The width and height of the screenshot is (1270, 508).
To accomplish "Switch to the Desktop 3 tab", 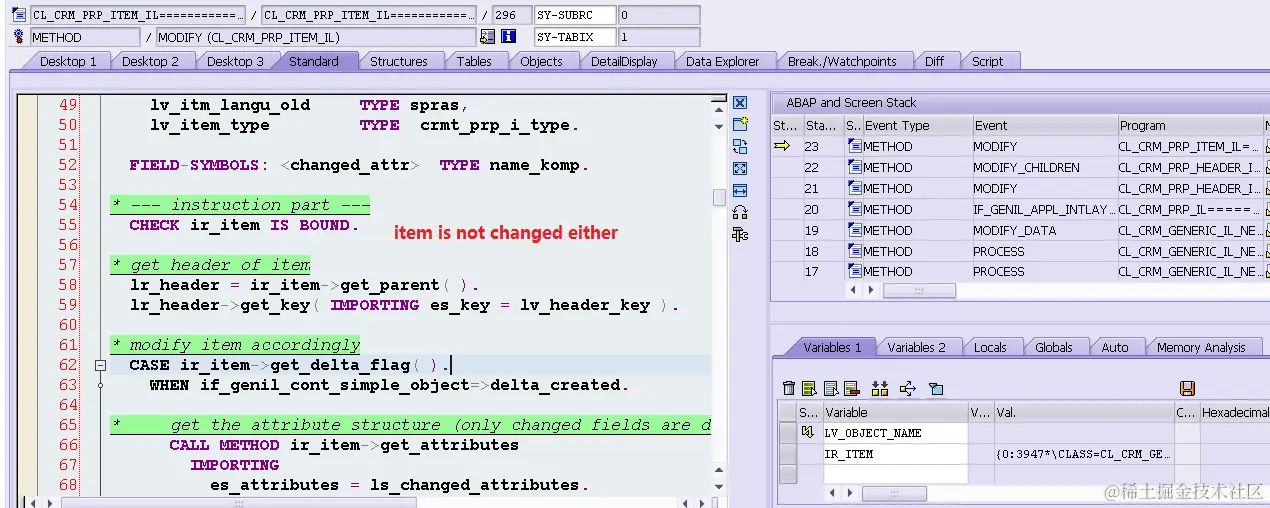I will (235, 61).
